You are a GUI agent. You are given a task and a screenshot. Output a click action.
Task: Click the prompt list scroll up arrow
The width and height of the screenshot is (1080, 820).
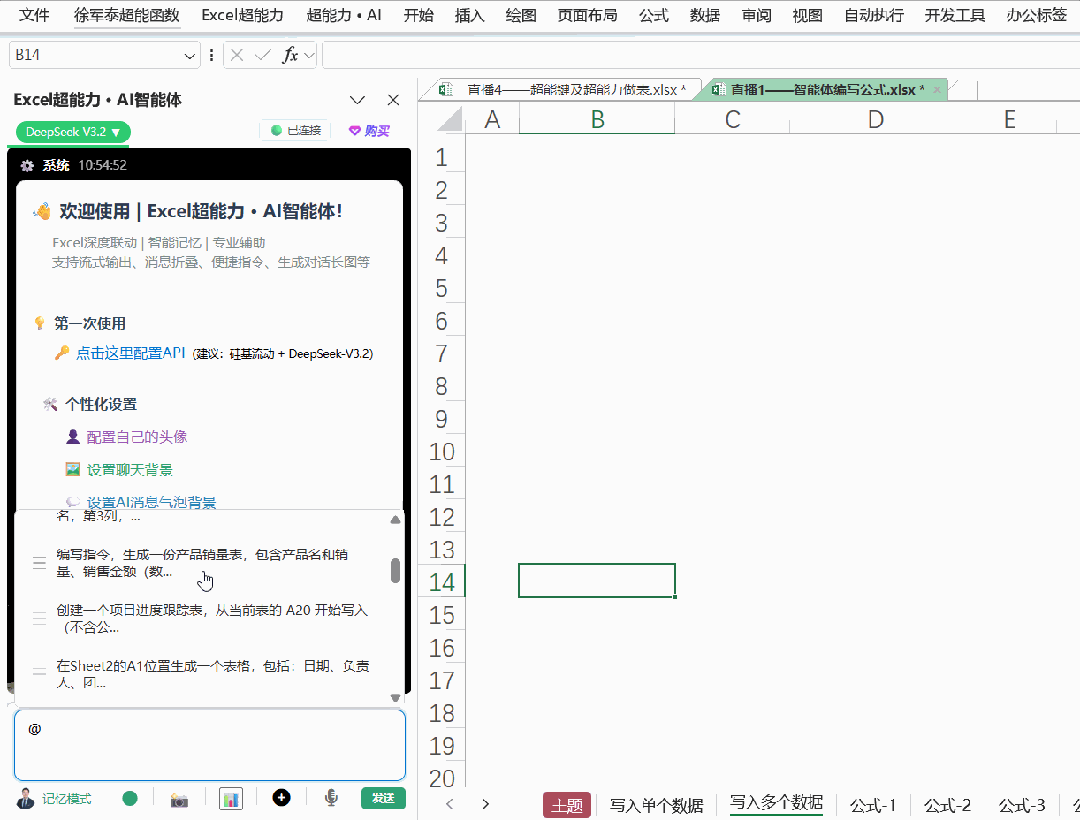coord(395,520)
